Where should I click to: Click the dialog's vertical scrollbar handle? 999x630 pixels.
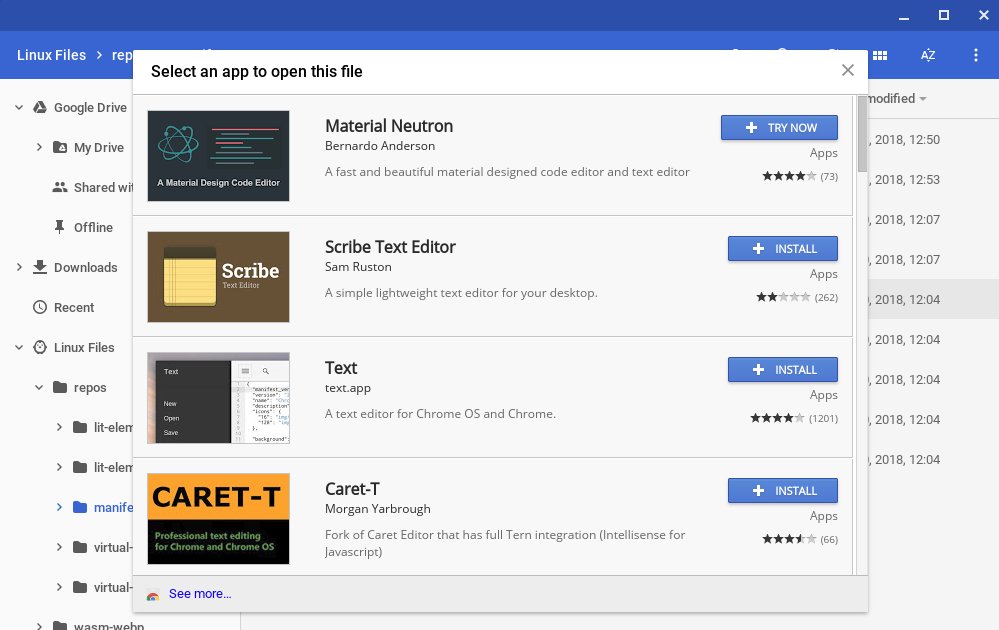click(x=862, y=134)
